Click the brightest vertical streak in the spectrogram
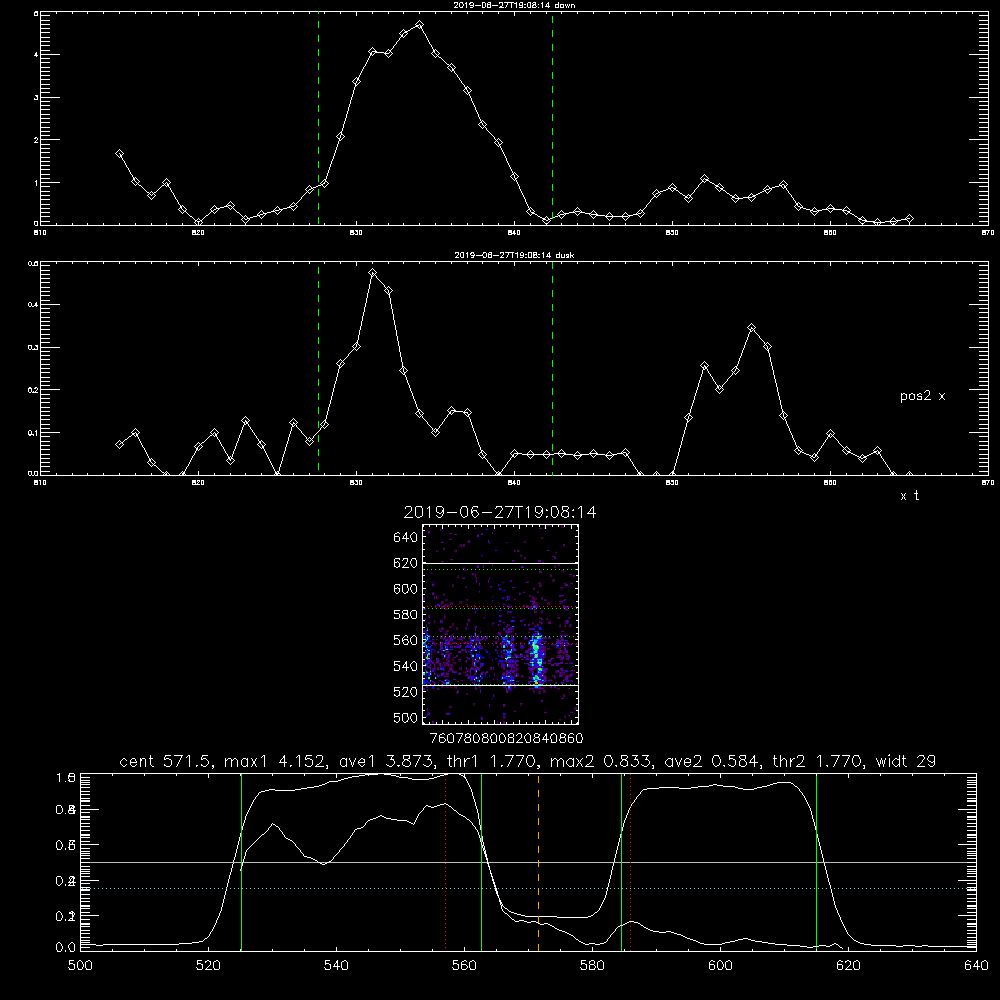The image size is (1000, 1000). click(536, 660)
